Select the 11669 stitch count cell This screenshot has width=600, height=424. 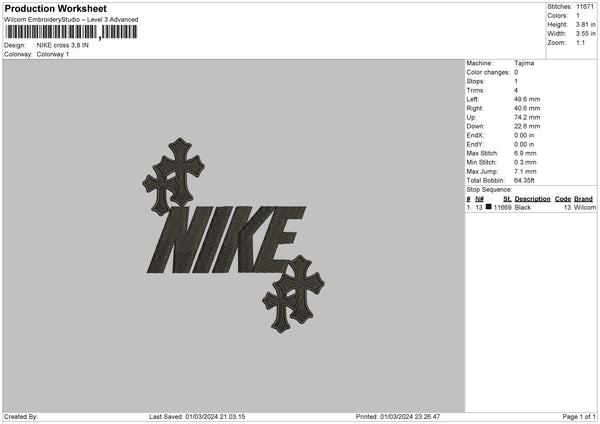pos(502,207)
